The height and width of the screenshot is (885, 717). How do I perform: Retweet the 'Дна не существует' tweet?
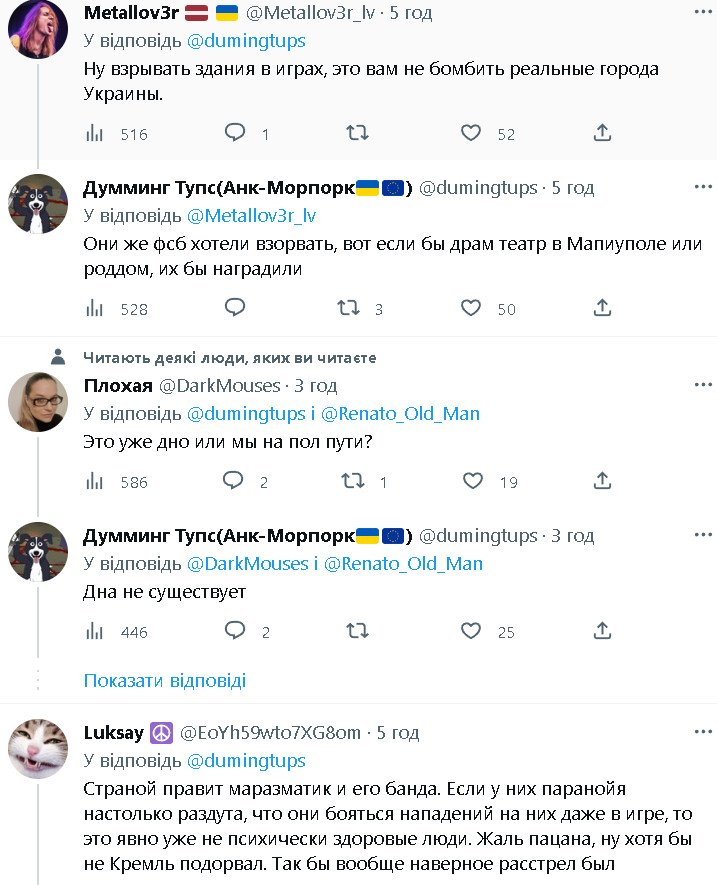[x=356, y=631]
